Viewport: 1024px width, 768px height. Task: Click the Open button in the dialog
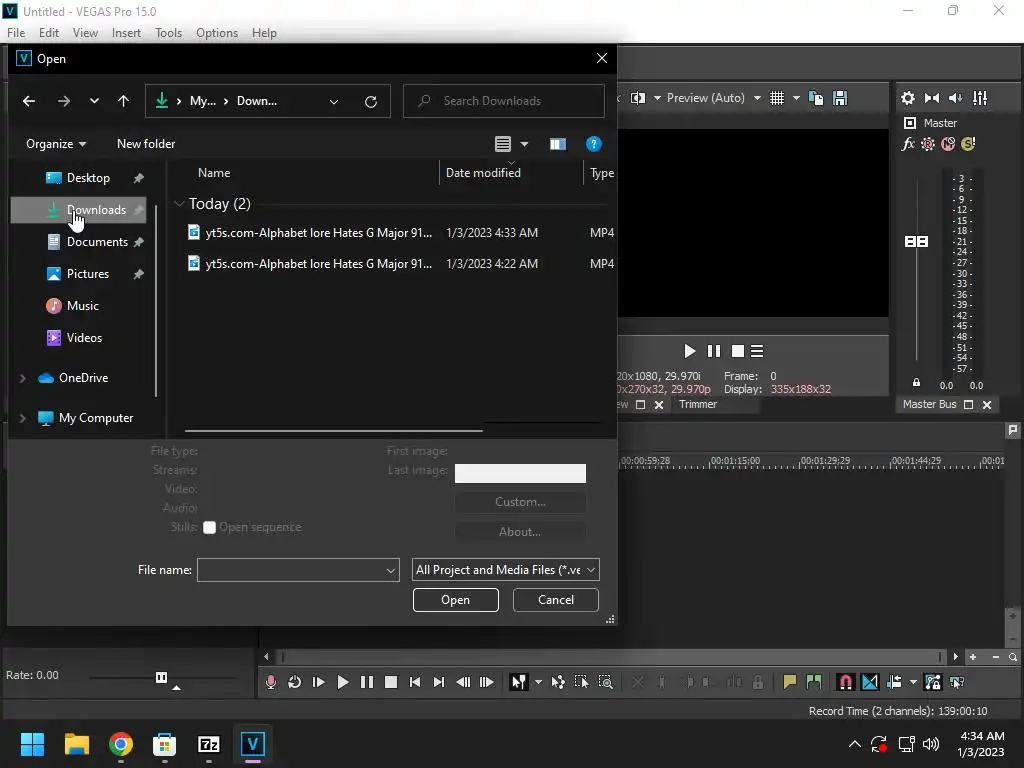tap(455, 600)
